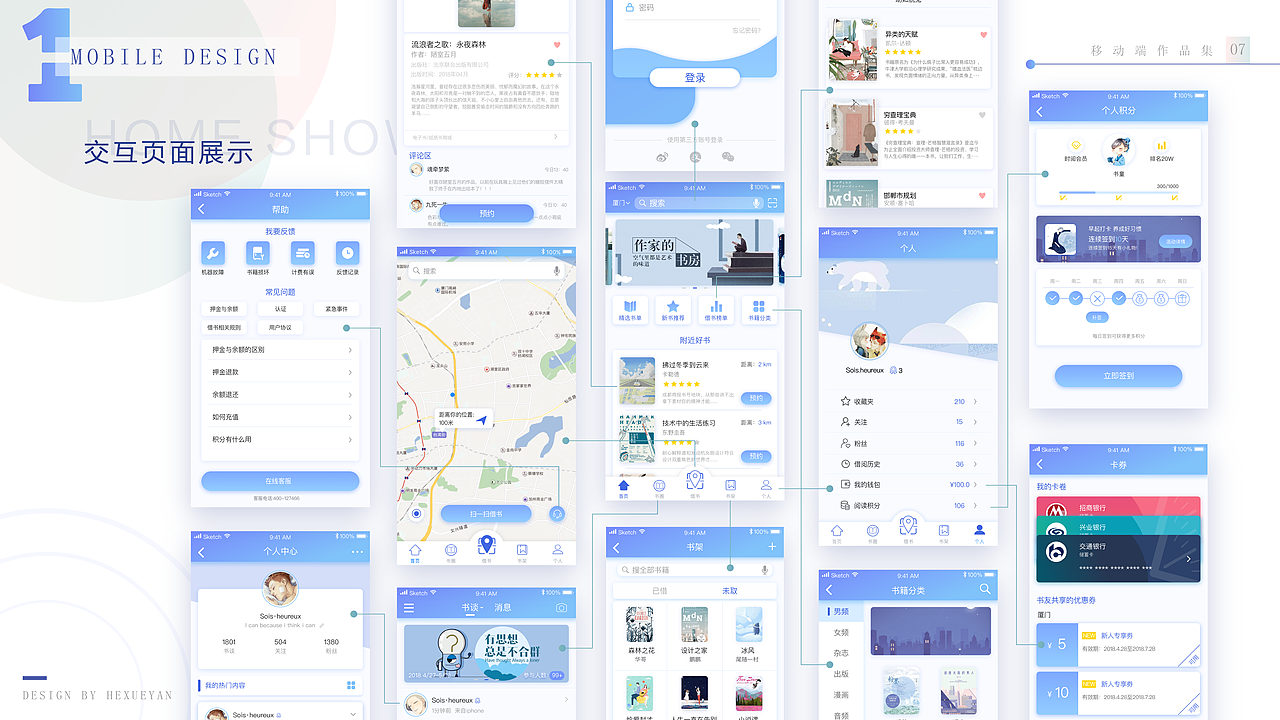Toggle the missed 周三 sign-in mark
Image resolution: width=1280 pixels, height=720 pixels.
(x=1097, y=298)
